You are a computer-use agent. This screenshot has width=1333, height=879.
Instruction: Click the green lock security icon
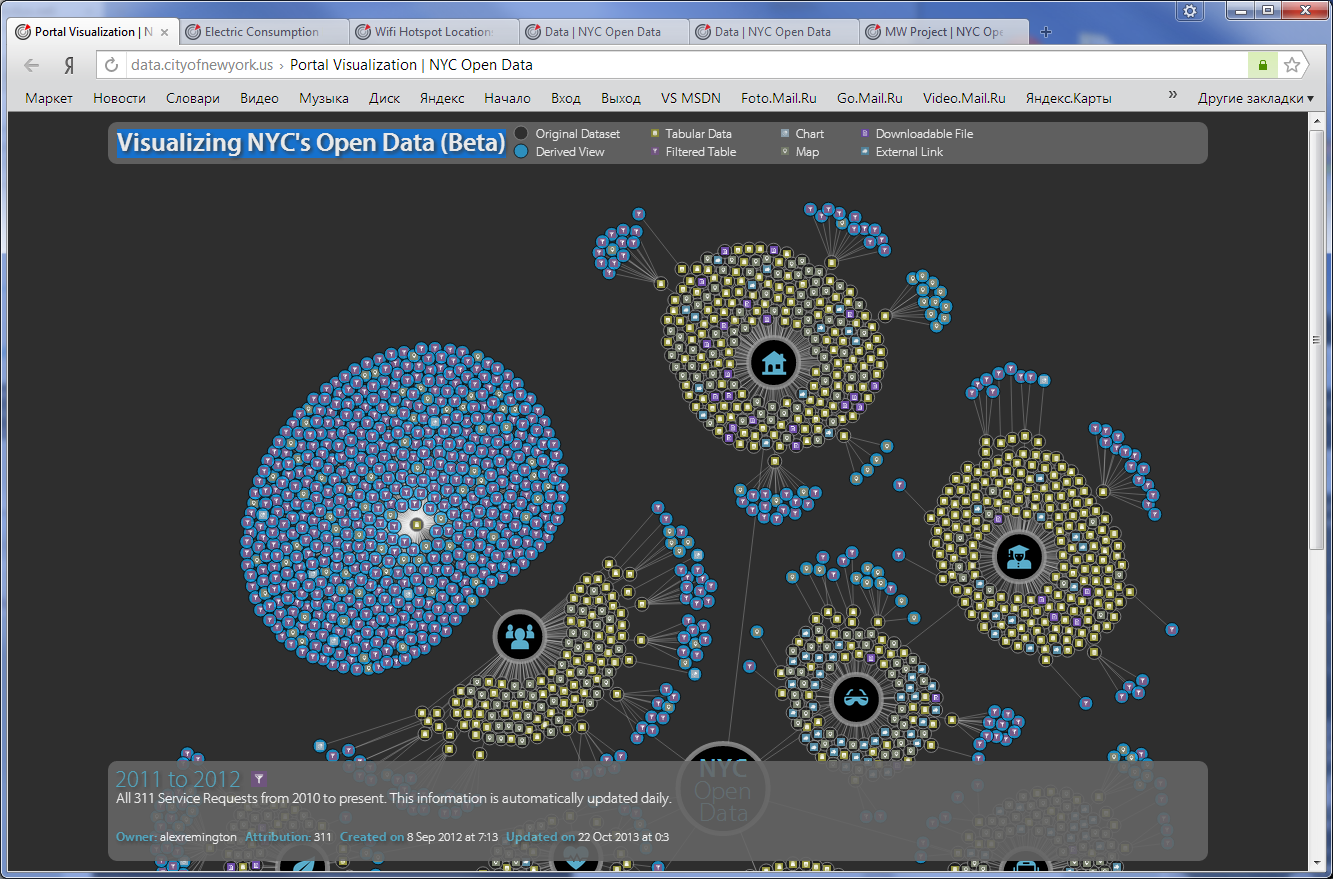point(1262,65)
